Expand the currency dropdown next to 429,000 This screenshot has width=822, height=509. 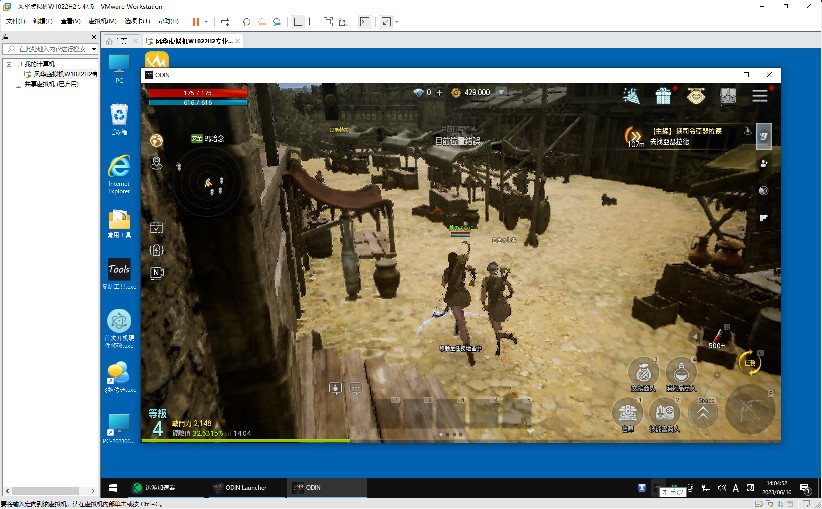point(501,92)
